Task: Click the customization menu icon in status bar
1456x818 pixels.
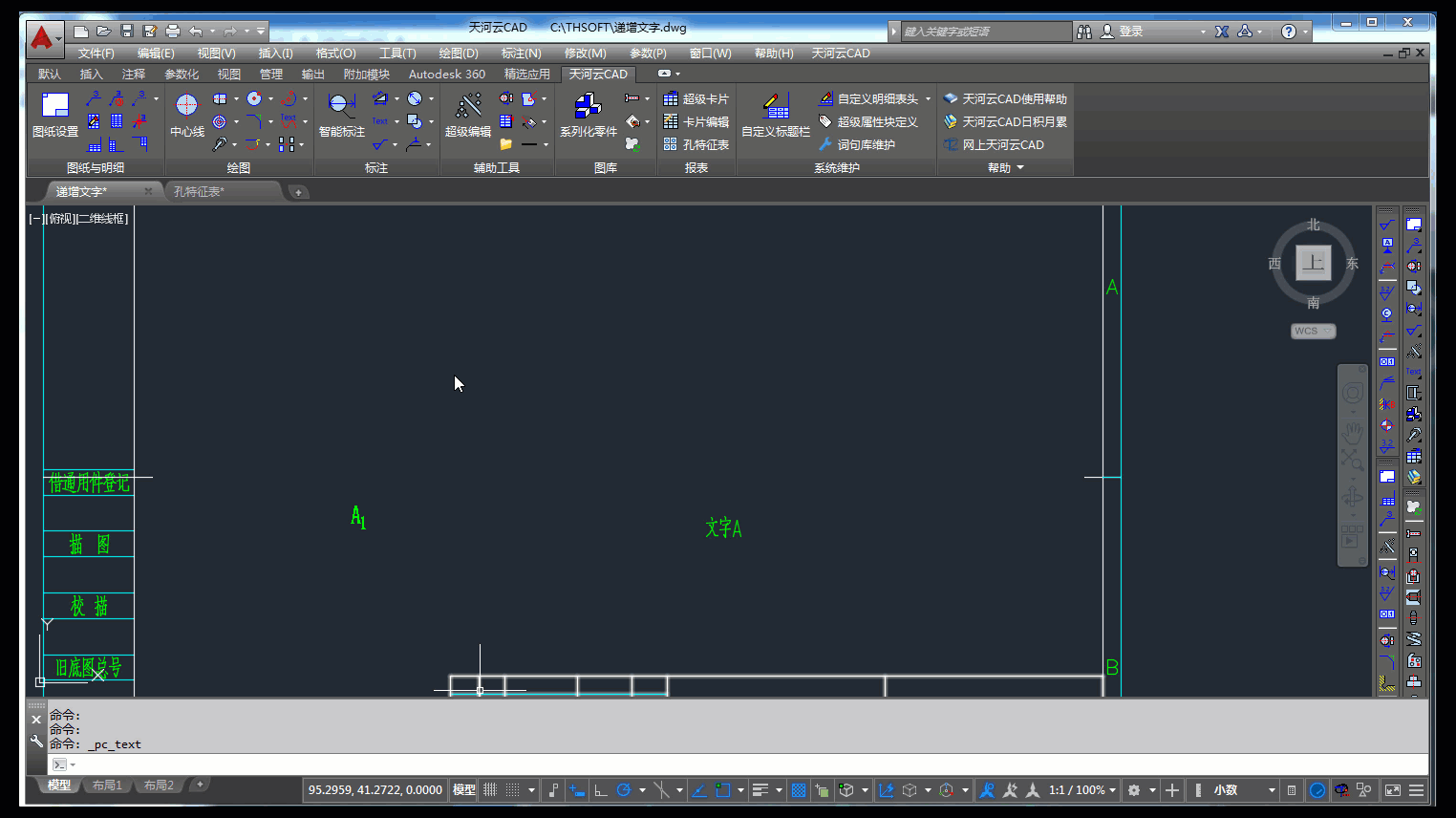Action: pos(1416,790)
